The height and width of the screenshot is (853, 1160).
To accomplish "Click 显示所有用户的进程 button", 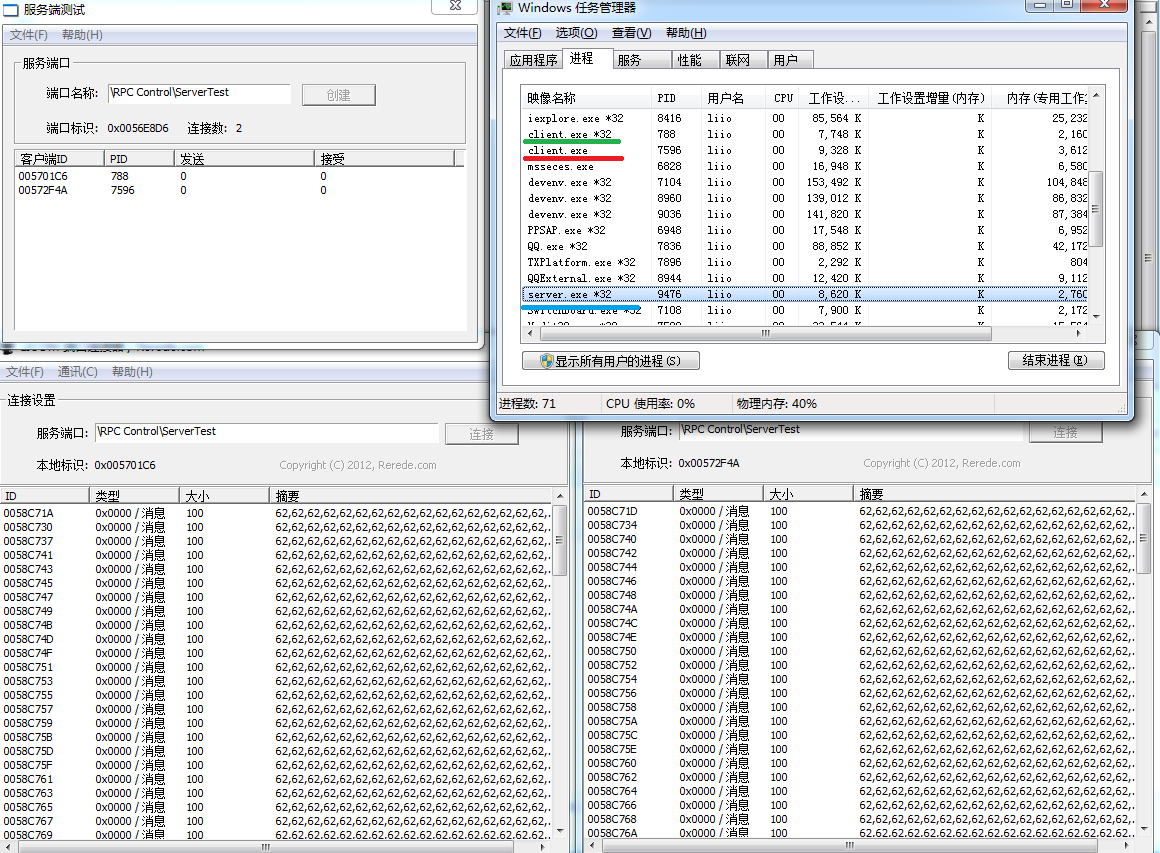I will [x=610, y=361].
